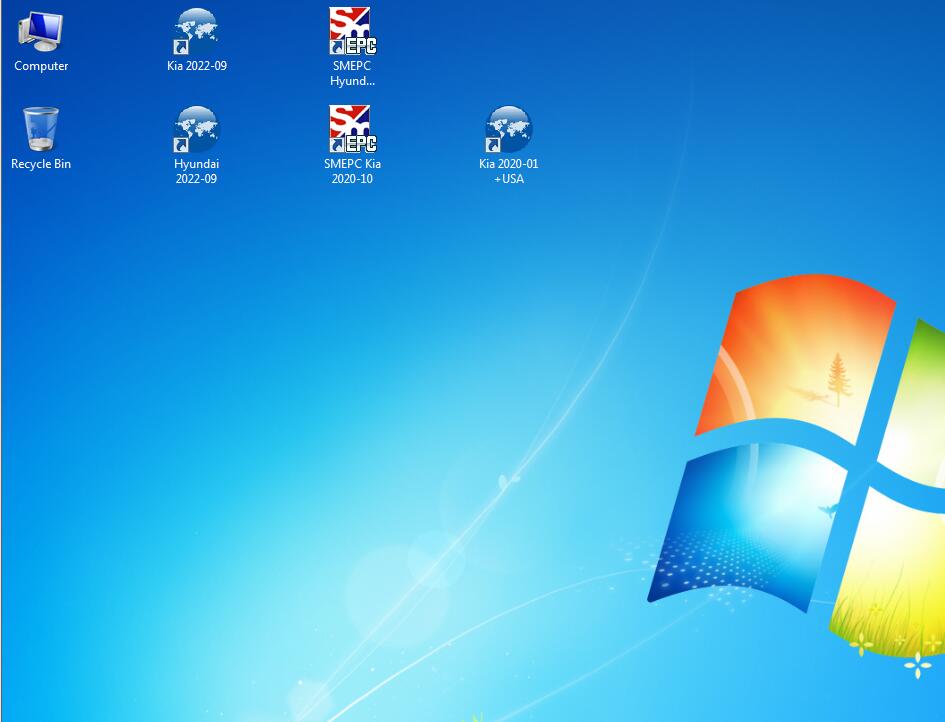Click the "Computer" text label

pyautogui.click(x=41, y=66)
